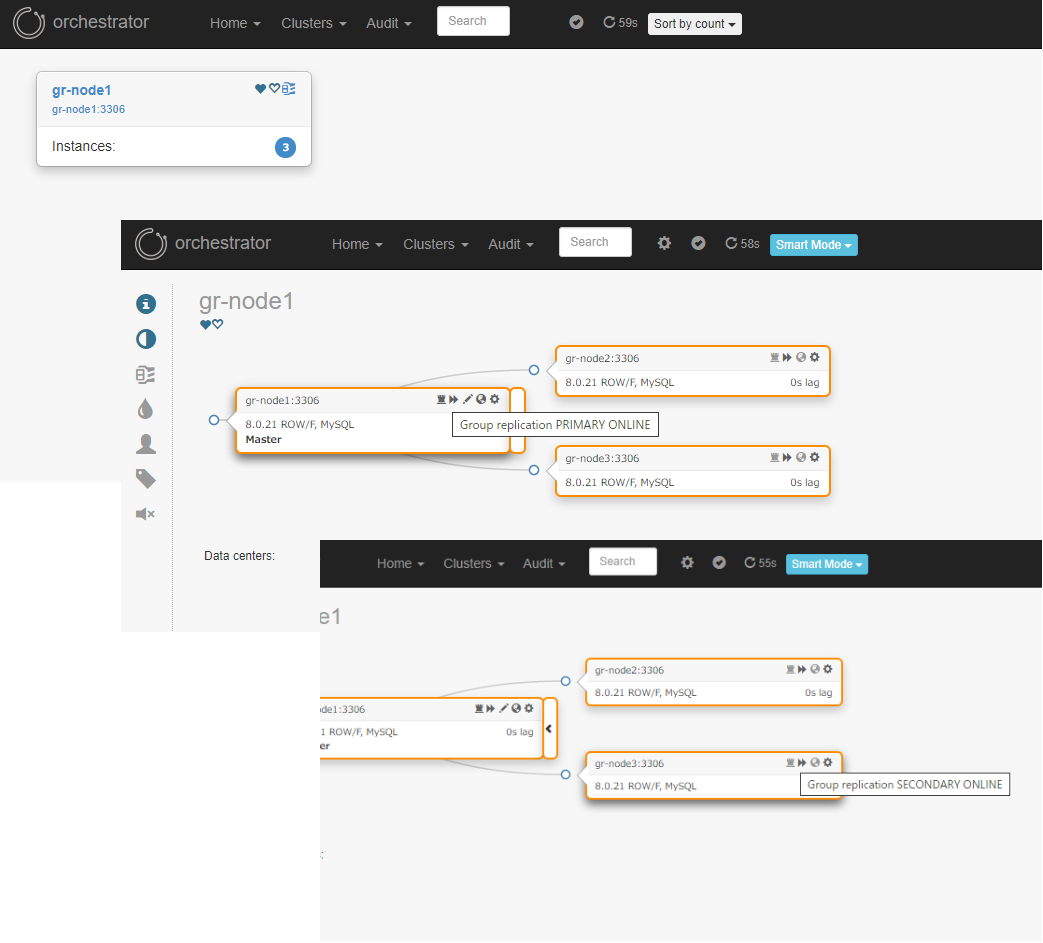The width and height of the screenshot is (1043, 943).
Task: Click the filled heart under the gr-node1 heading
Action: point(206,325)
